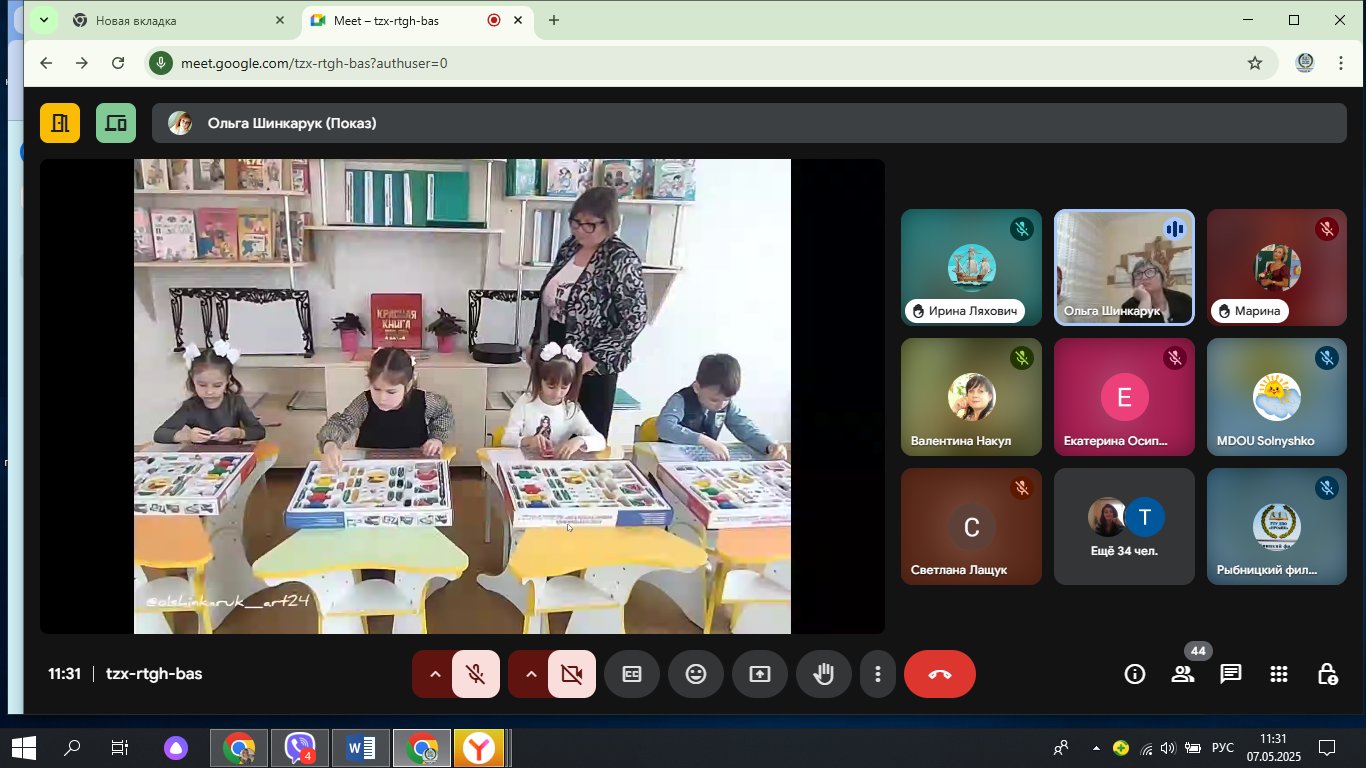Viewport: 1366px width, 768px height.
Task: Open chat with everyone icon
Action: 1231,674
